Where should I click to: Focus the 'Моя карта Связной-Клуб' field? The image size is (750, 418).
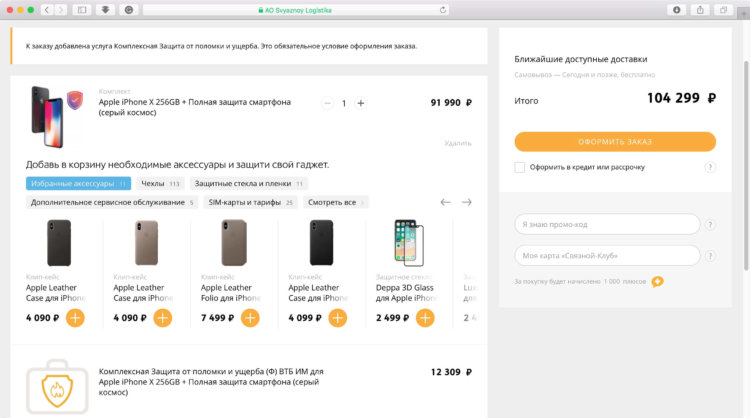point(607,256)
